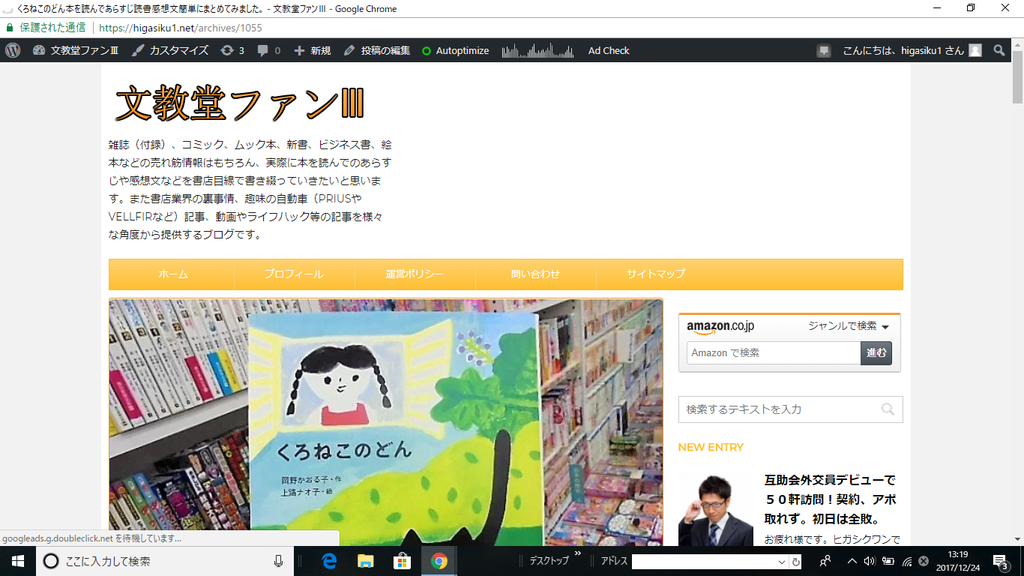
Task: Open the updates item showing 3
Action: (x=232, y=50)
